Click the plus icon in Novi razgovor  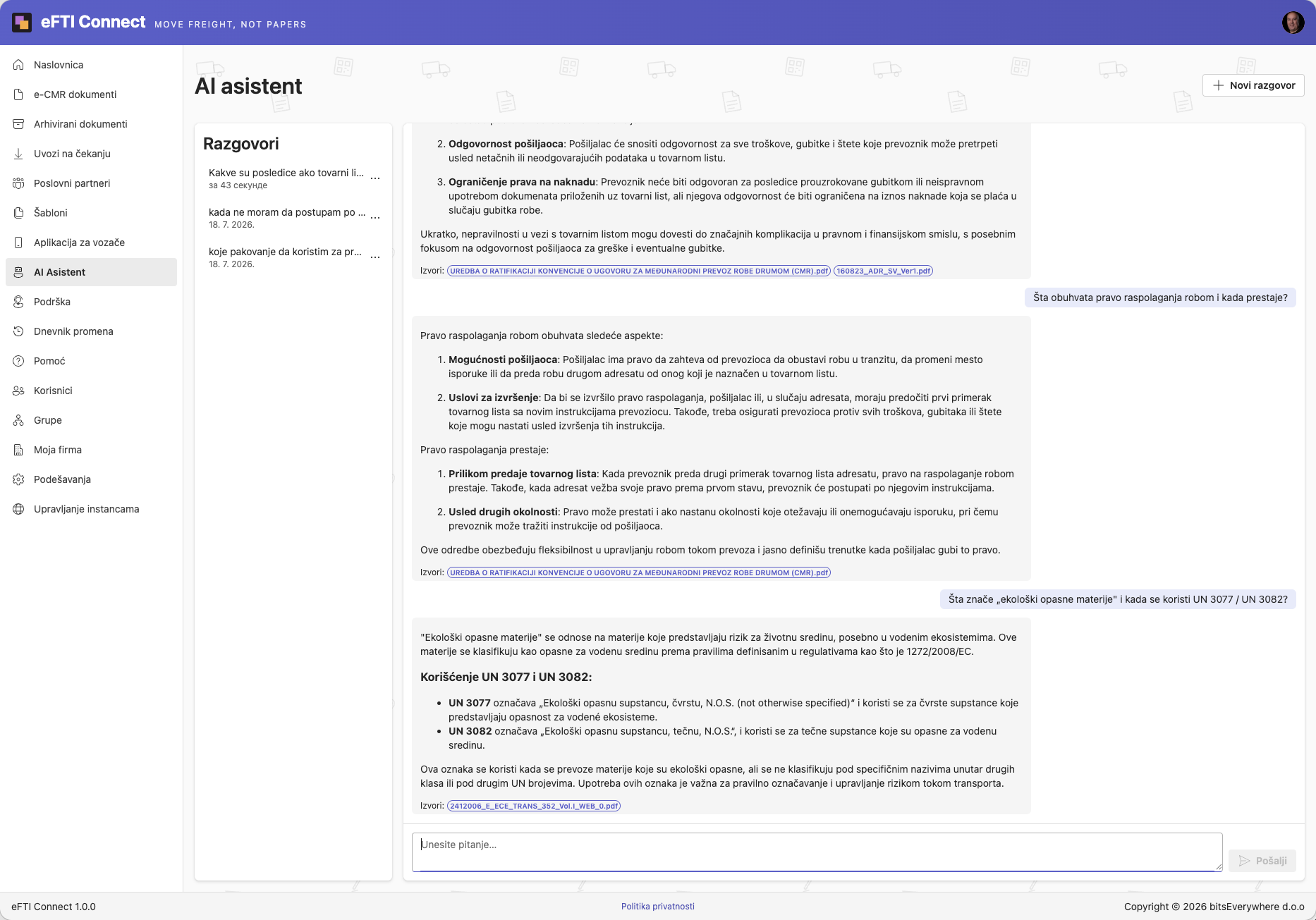1218,85
